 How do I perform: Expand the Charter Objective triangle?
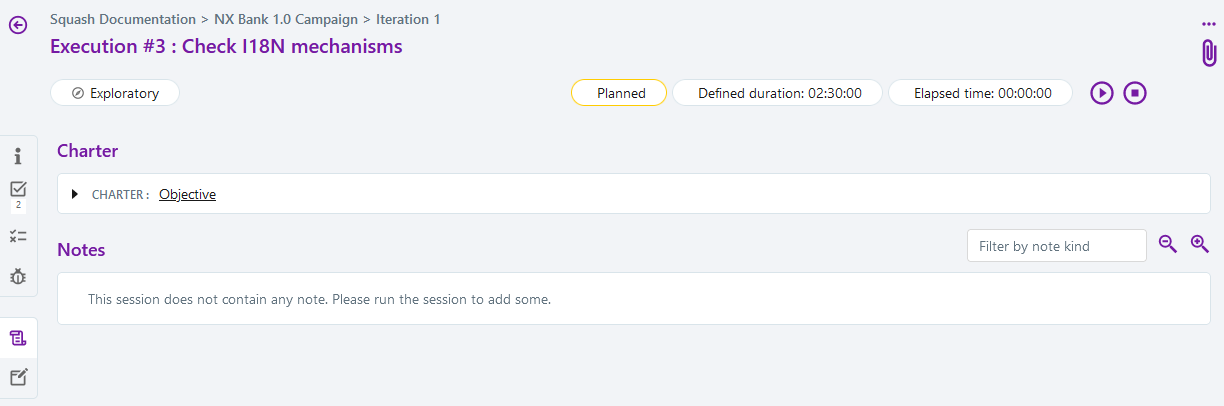pos(75,194)
